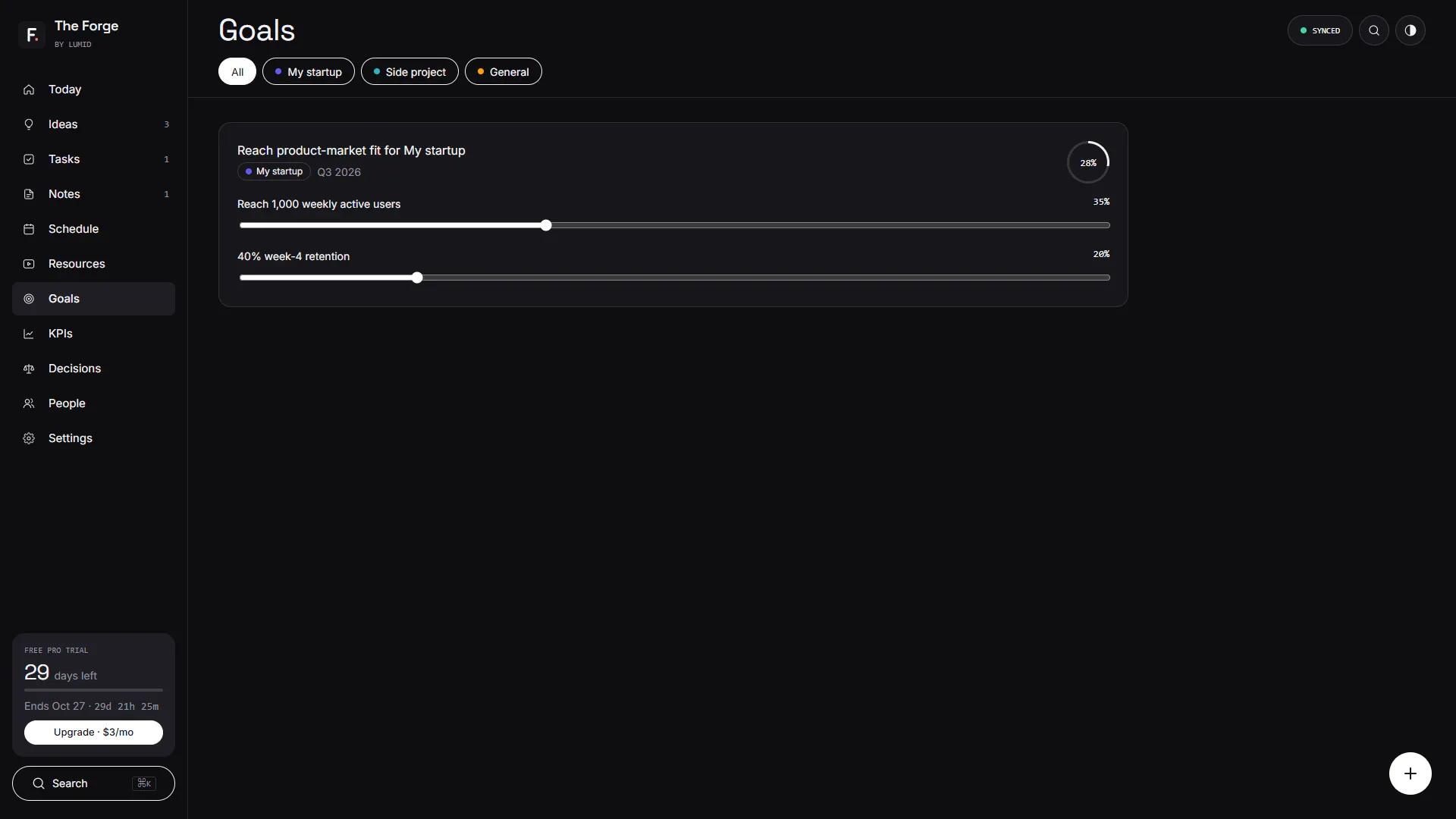Image resolution: width=1456 pixels, height=819 pixels.
Task: Click the 28% circular progress ring
Action: pos(1087,162)
